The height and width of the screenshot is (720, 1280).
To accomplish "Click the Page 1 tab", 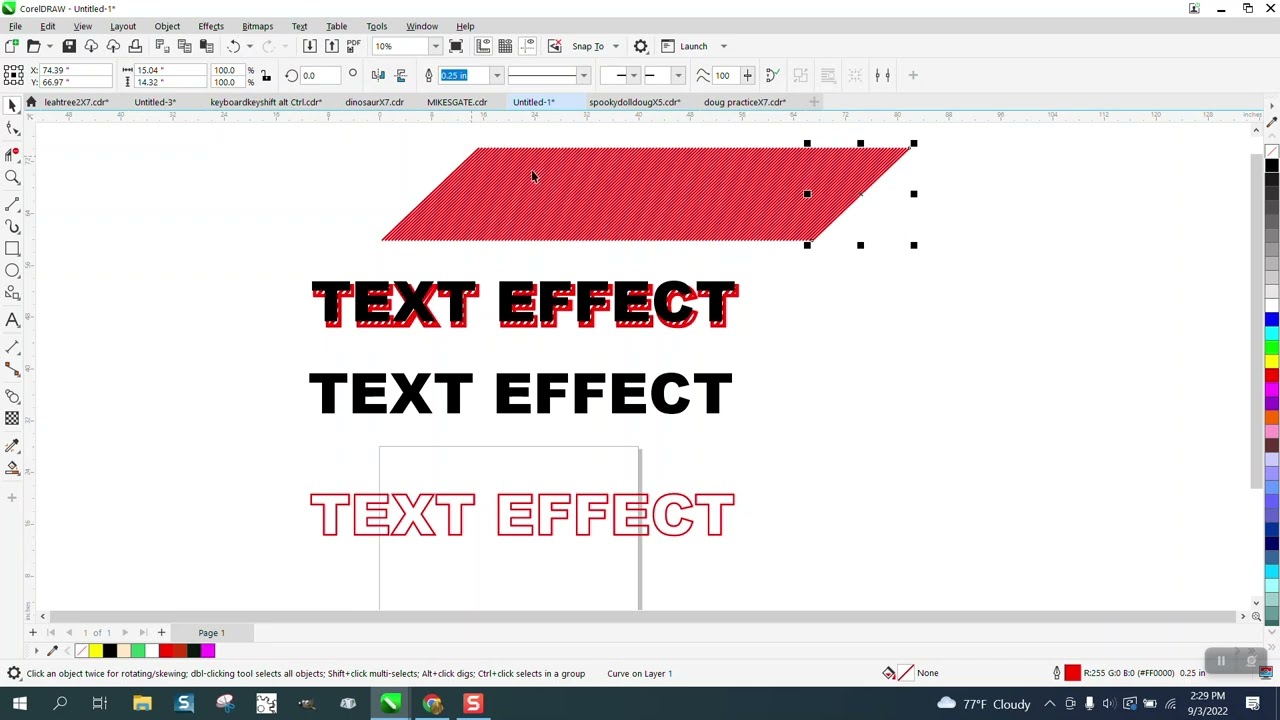I will coord(211,633).
